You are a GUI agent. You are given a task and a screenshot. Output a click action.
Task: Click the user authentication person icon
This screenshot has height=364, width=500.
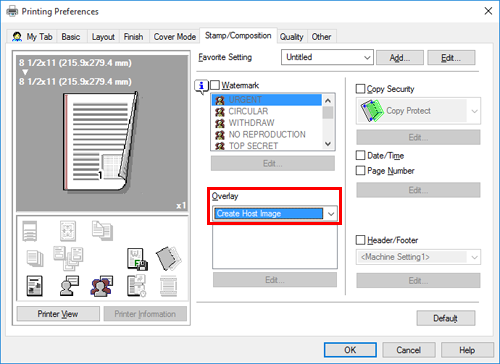tap(69, 286)
